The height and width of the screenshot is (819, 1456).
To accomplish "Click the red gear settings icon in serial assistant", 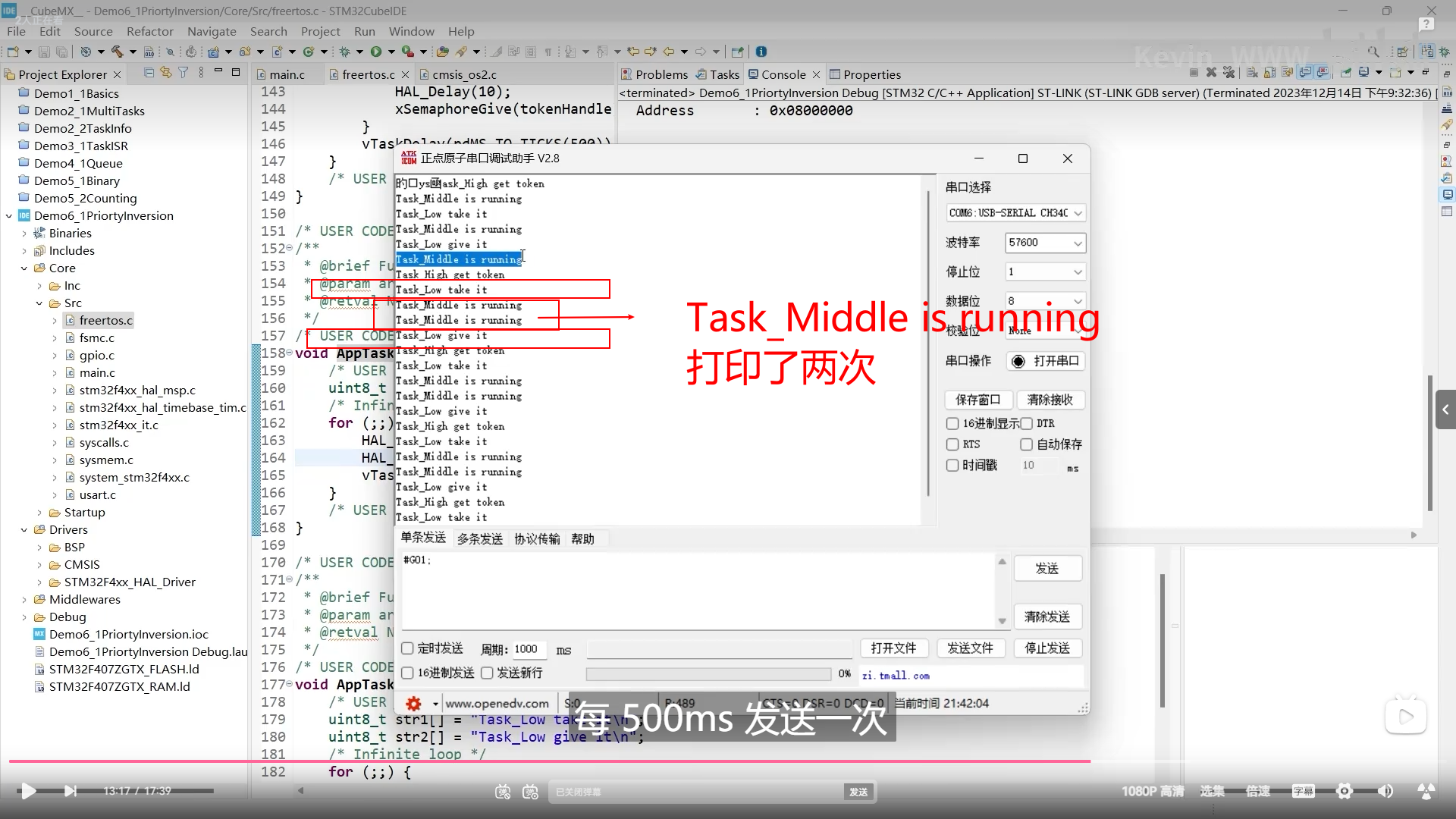I will [x=413, y=704].
